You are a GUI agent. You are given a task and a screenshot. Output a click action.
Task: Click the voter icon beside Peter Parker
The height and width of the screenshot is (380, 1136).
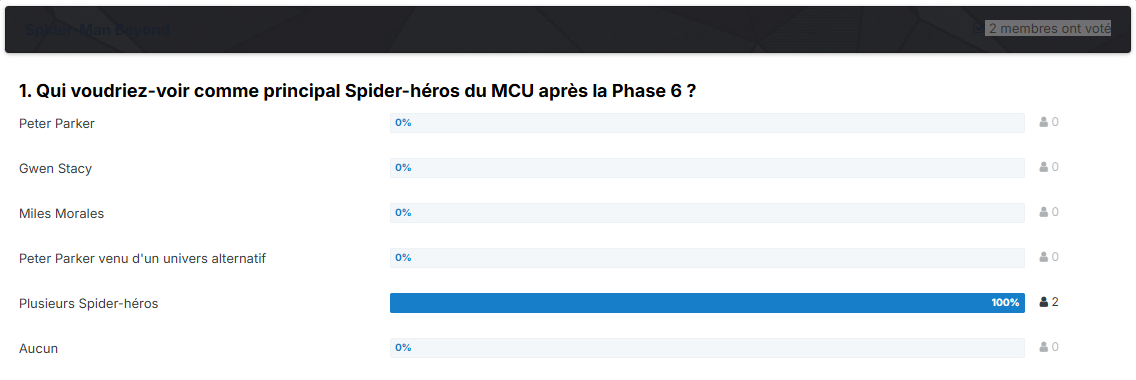click(x=1043, y=122)
